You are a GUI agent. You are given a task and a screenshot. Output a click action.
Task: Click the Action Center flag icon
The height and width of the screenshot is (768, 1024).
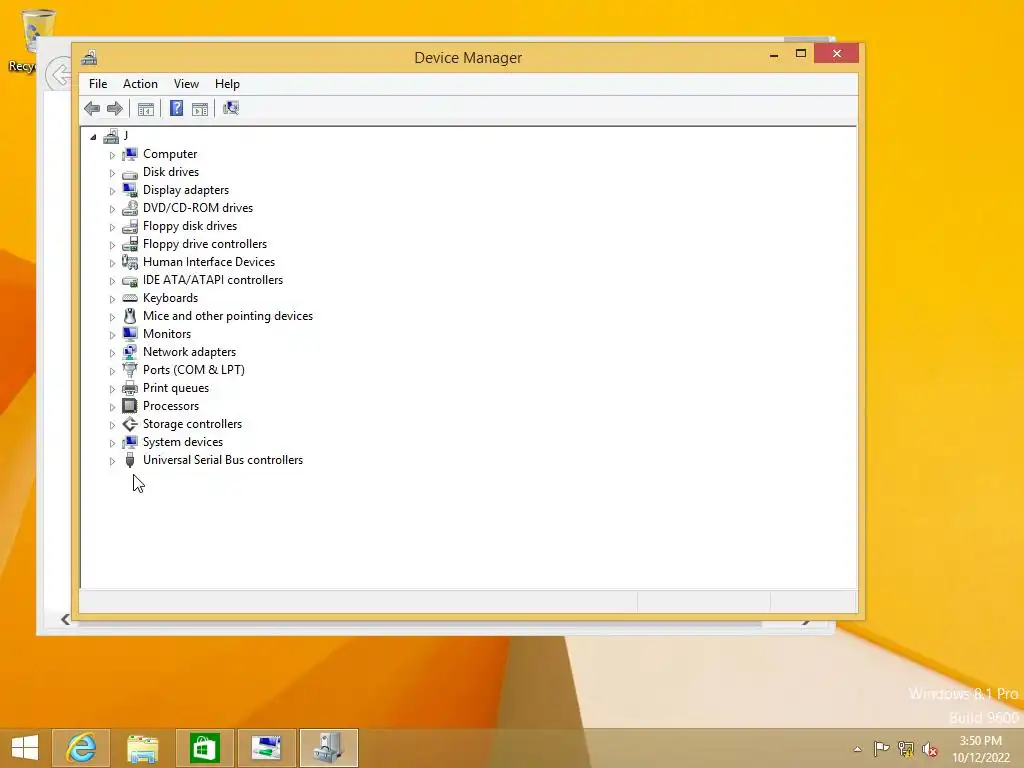pyautogui.click(x=881, y=749)
